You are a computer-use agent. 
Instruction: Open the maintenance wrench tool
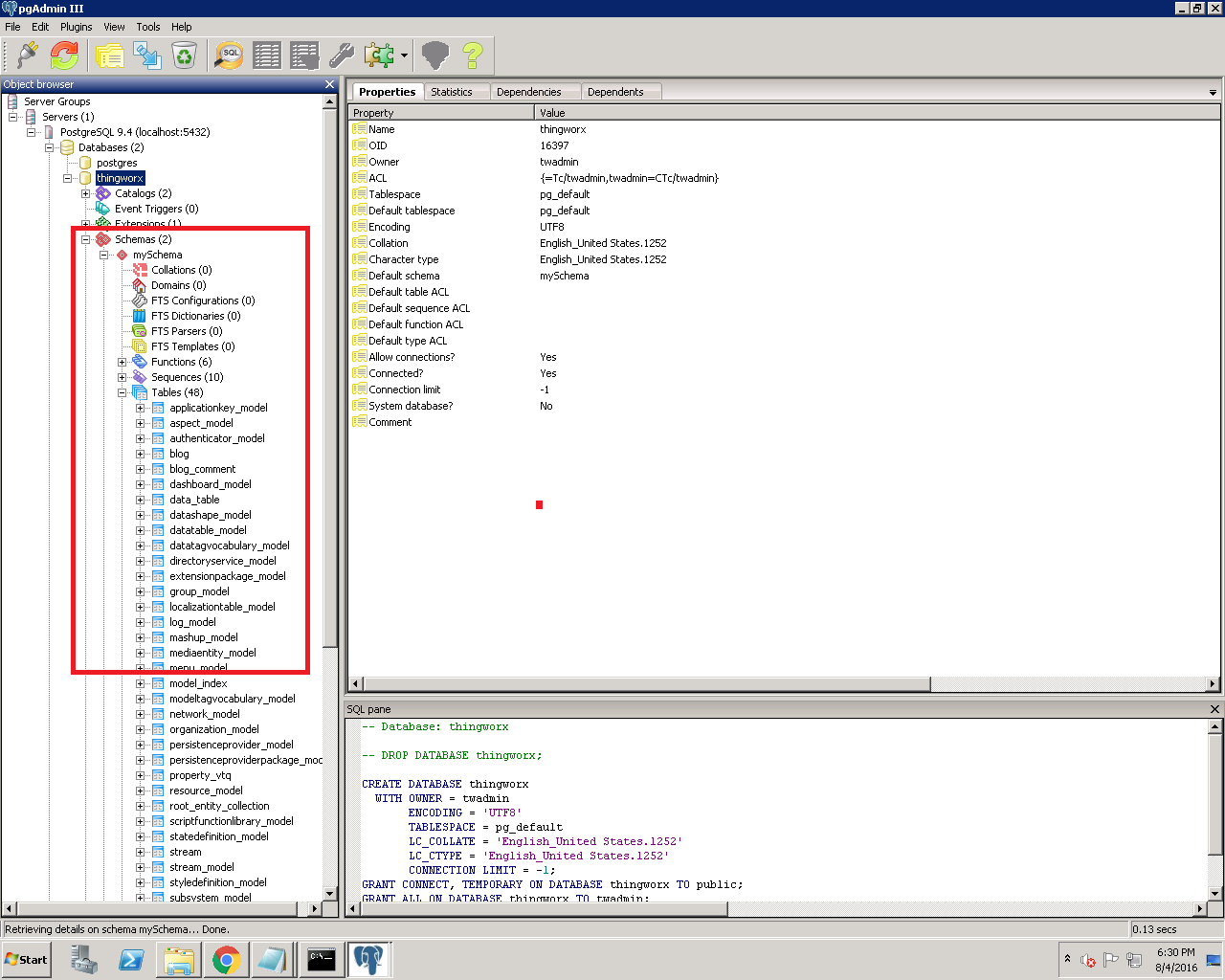coord(342,56)
